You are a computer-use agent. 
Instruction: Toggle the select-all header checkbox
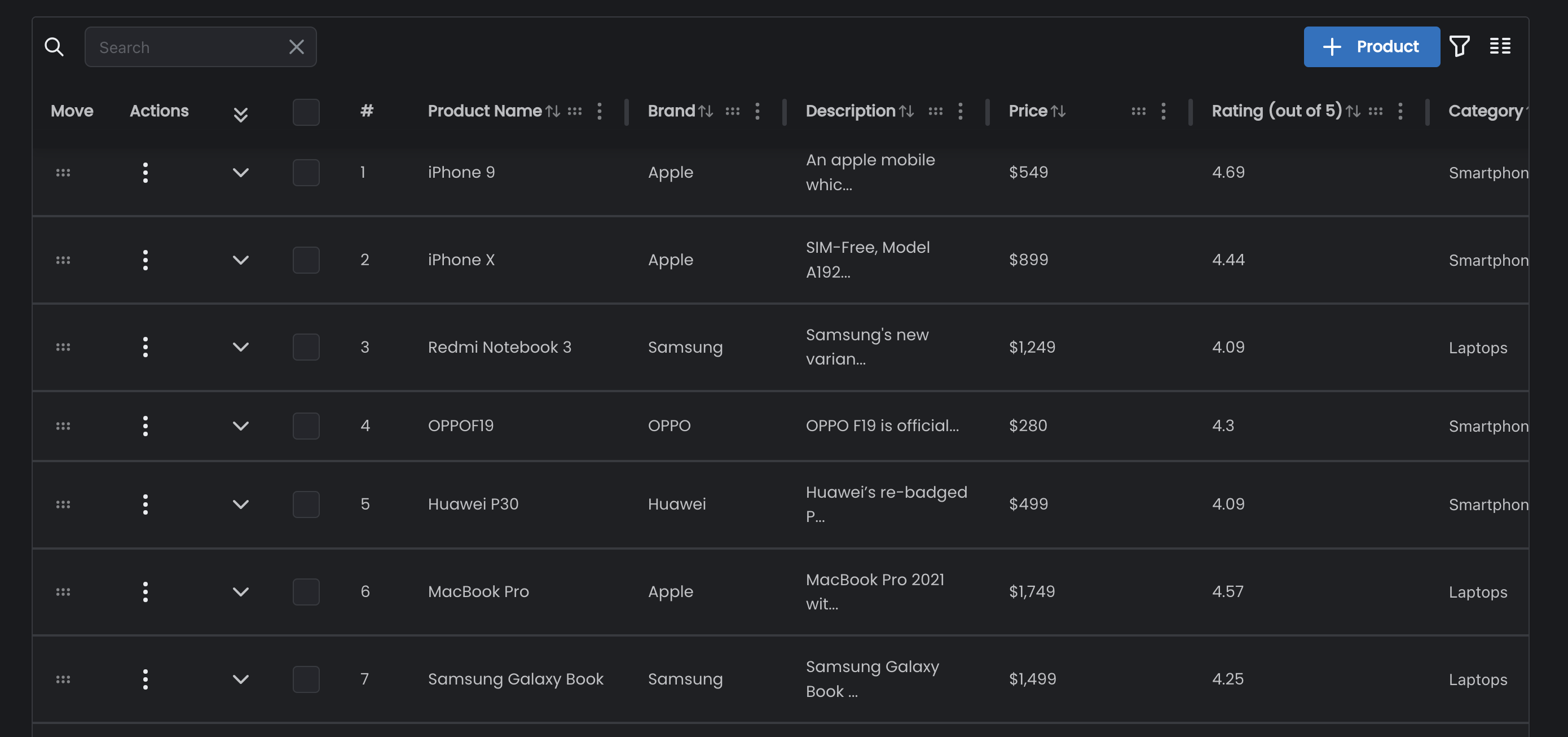[306, 112]
